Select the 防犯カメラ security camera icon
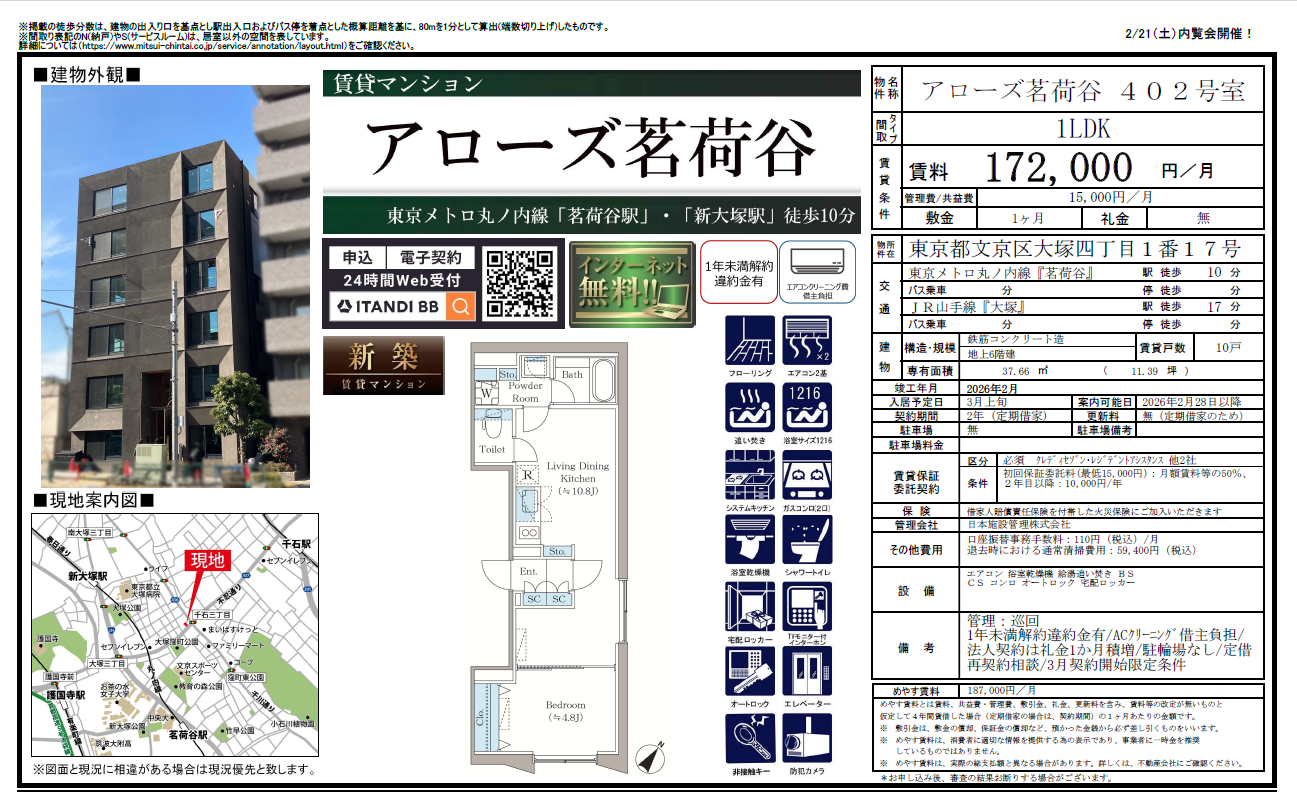The image size is (1297, 792). (807, 738)
